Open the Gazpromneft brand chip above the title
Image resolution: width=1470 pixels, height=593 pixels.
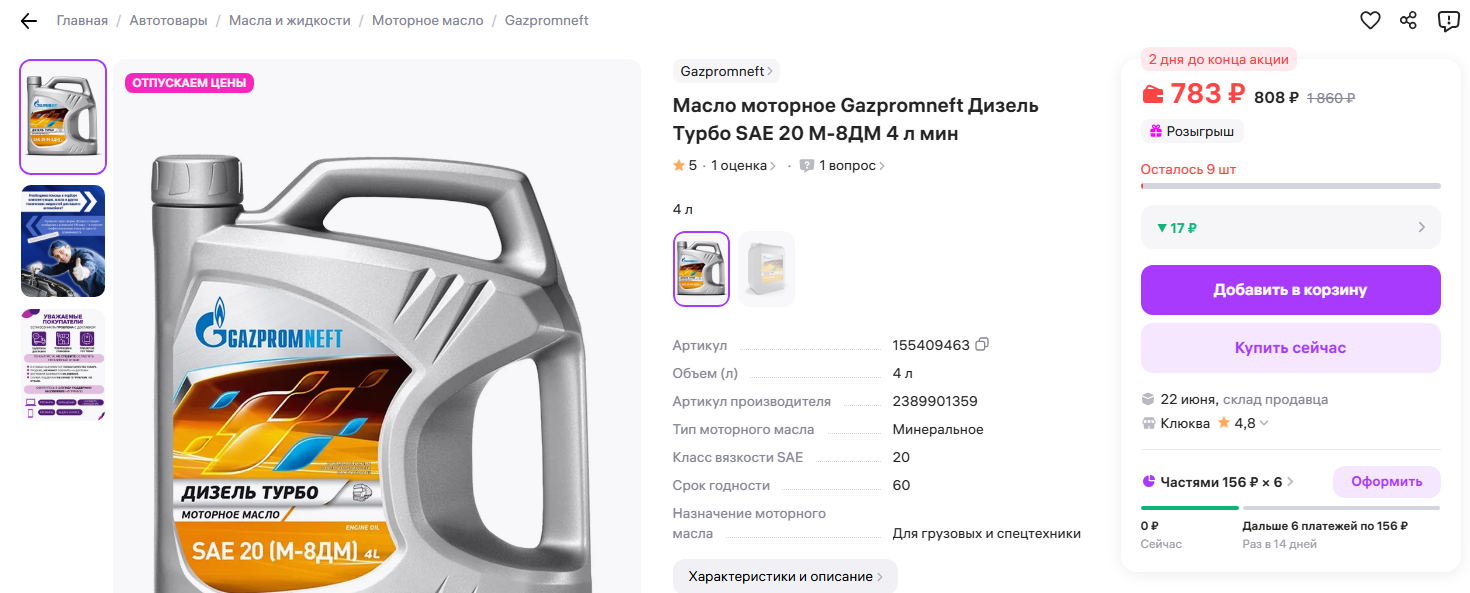coord(726,72)
